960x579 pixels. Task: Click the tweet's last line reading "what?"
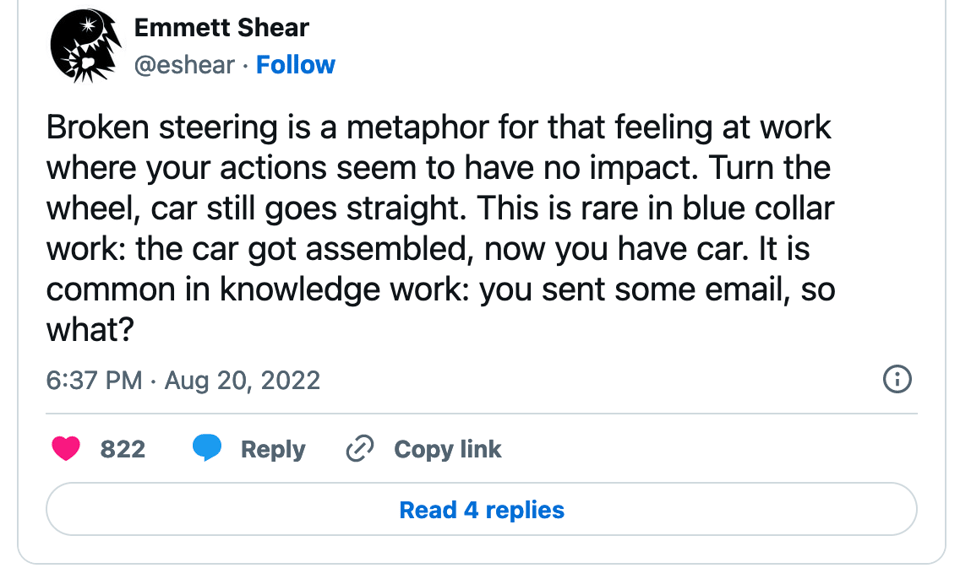coord(90,330)
